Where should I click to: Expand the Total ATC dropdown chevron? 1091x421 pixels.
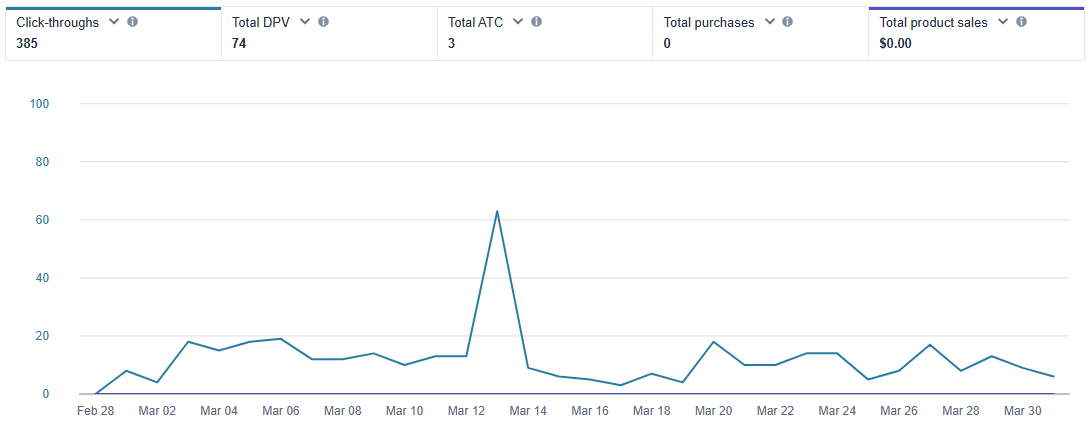[x=518, y=22]
